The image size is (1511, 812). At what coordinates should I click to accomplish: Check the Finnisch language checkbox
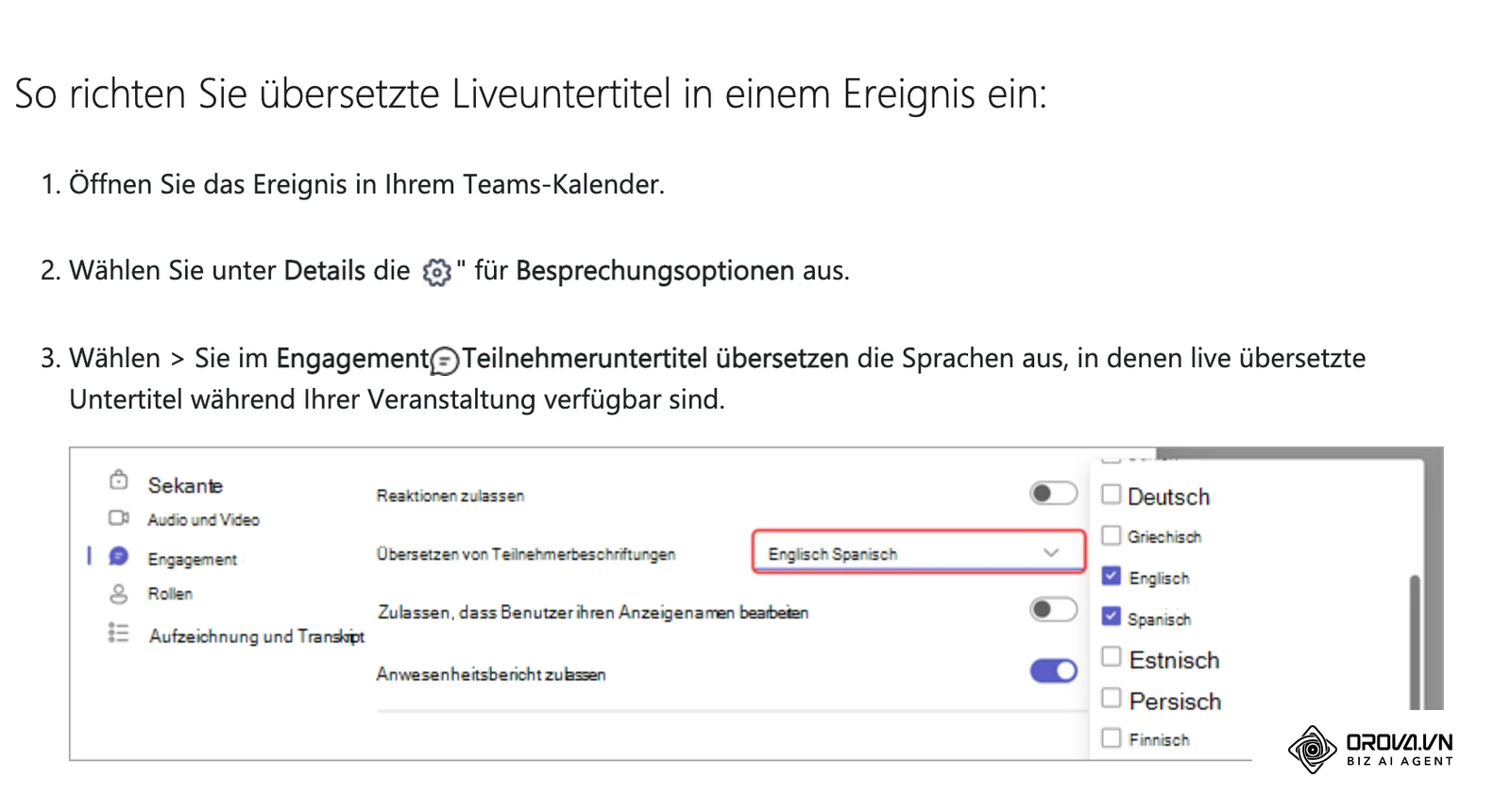click(x=1112, y=737)
